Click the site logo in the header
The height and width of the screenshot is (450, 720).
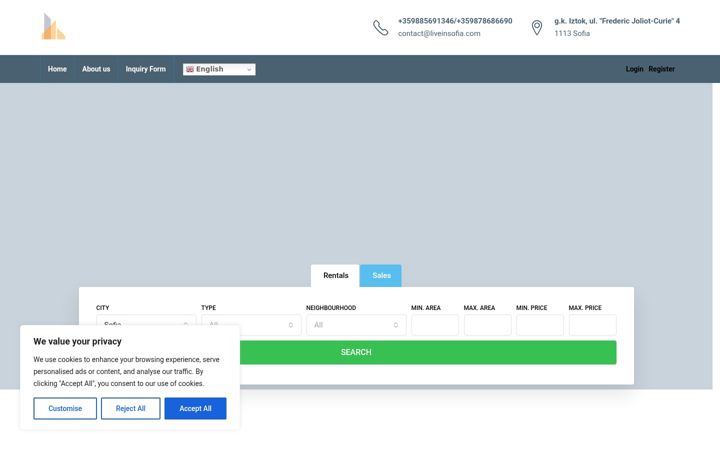(x=53, y=27)
